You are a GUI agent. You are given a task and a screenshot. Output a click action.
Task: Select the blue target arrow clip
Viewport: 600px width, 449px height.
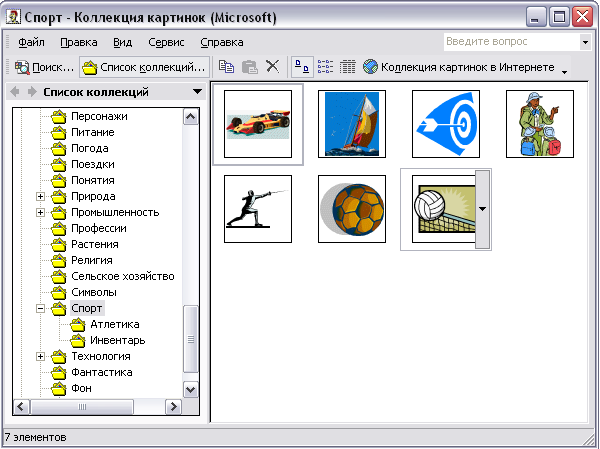tap(446, 124)
